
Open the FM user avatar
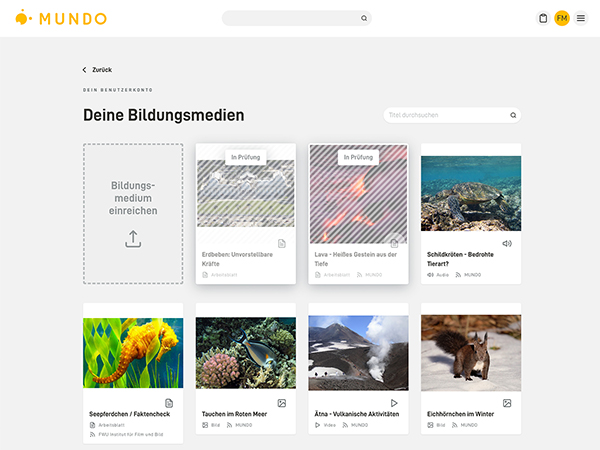[x=562, y=18]
